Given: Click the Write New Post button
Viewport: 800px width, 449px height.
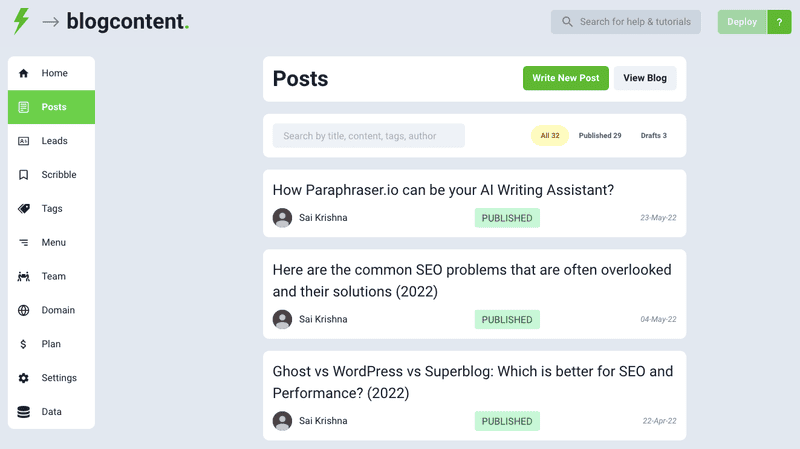Looking at the screenshot, I should click(565, 78).
